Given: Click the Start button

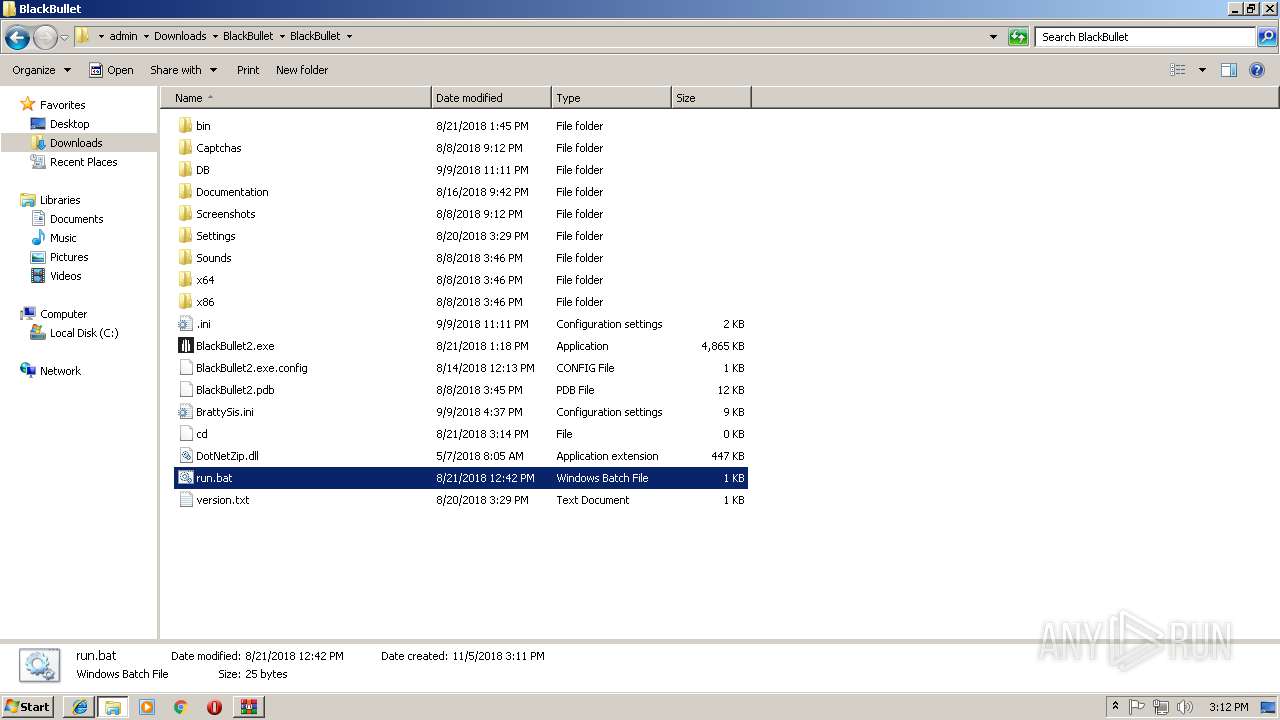Looking at the screenshot, I should [x=28, y=707].
